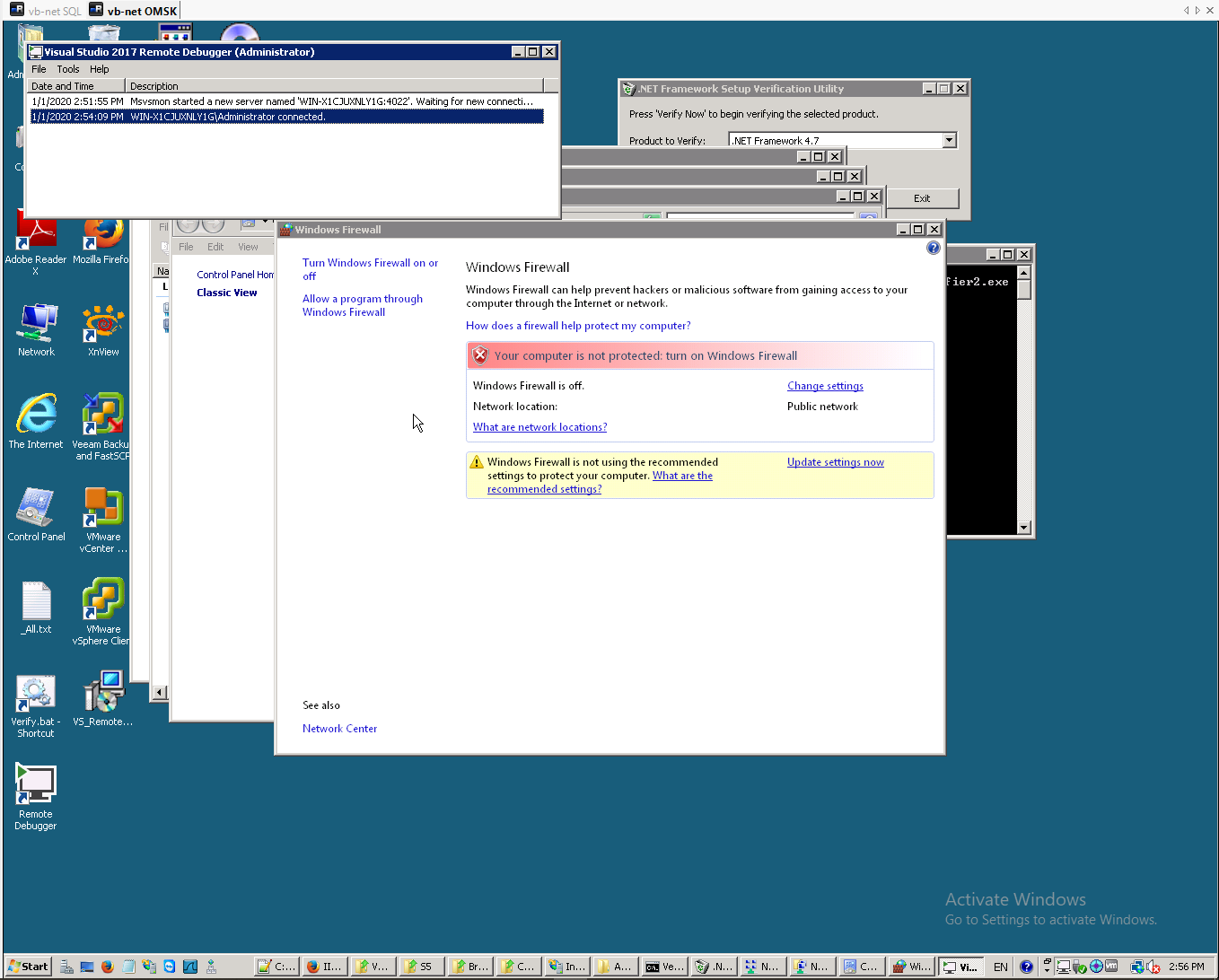Screen dimensions: 1219x980
Task: Select the Network desktop icon
Action: pyautogui.click(x=37, y=329)
